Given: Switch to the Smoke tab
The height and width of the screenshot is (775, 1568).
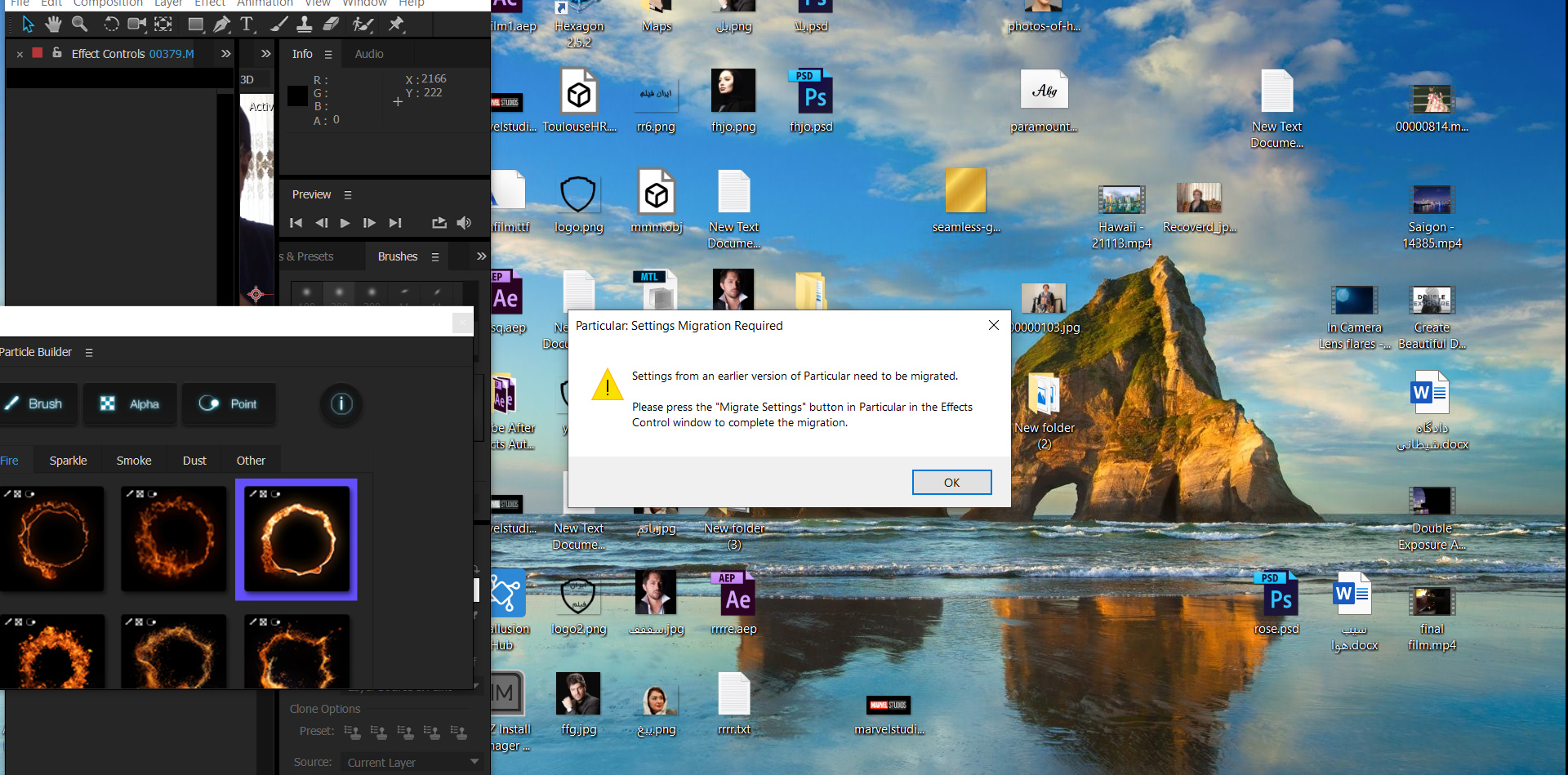Looking at the screenshot, I should pos(134,461).
